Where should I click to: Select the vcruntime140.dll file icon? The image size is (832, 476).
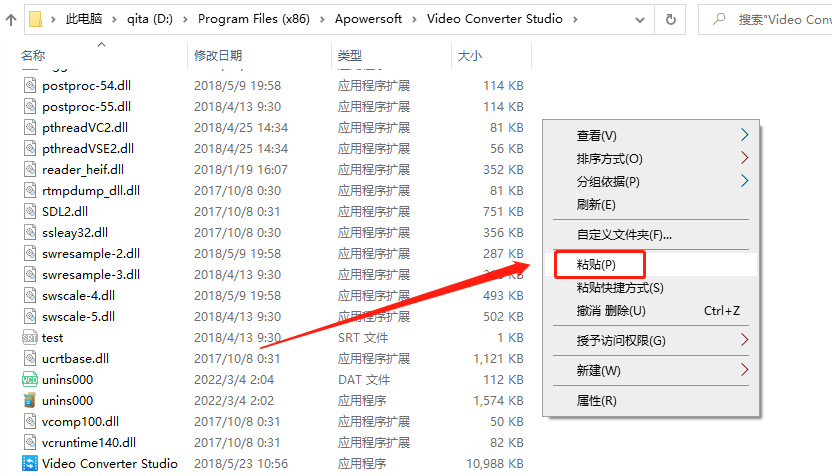pos(30,443)
